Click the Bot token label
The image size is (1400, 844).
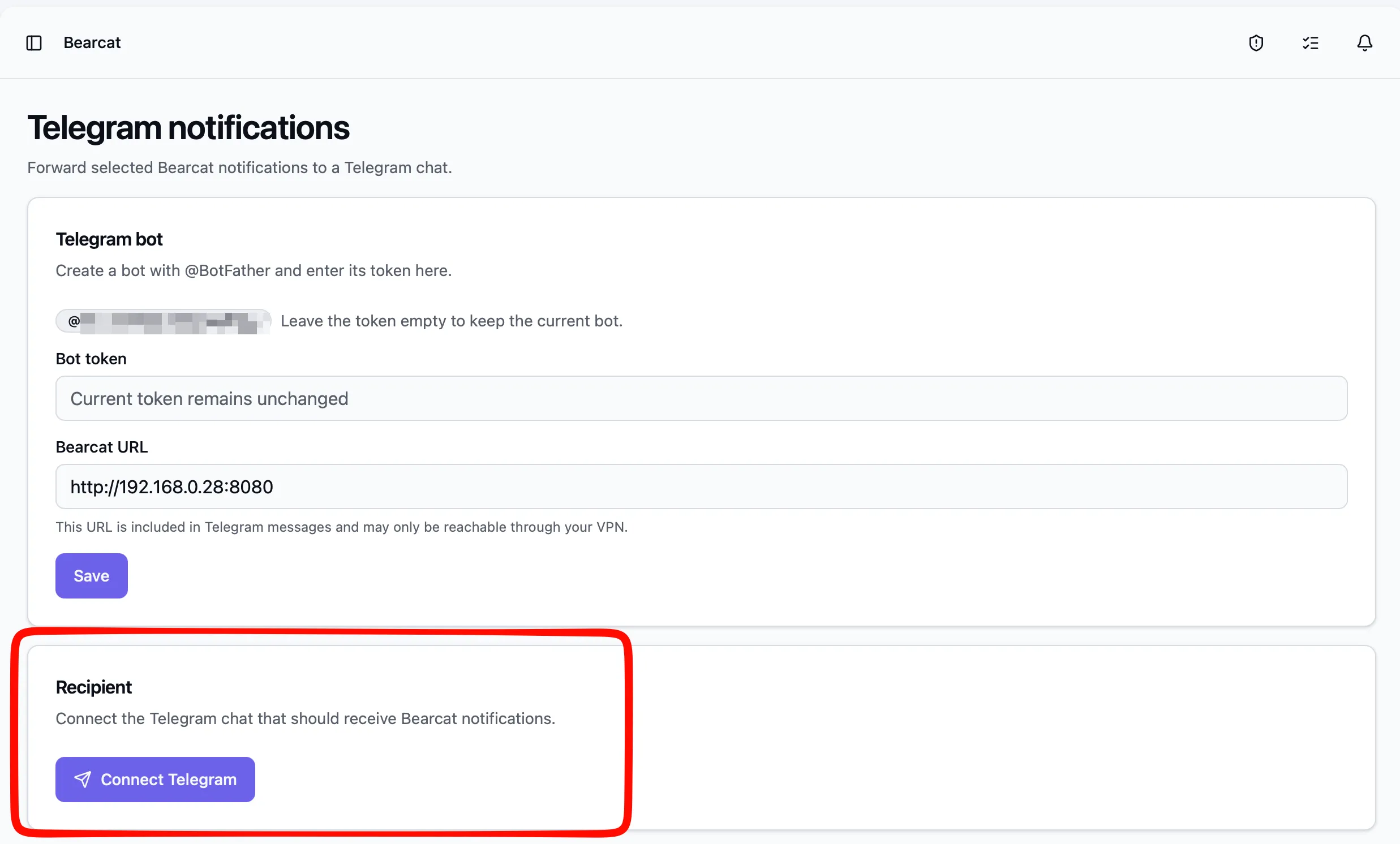point(91,359)
